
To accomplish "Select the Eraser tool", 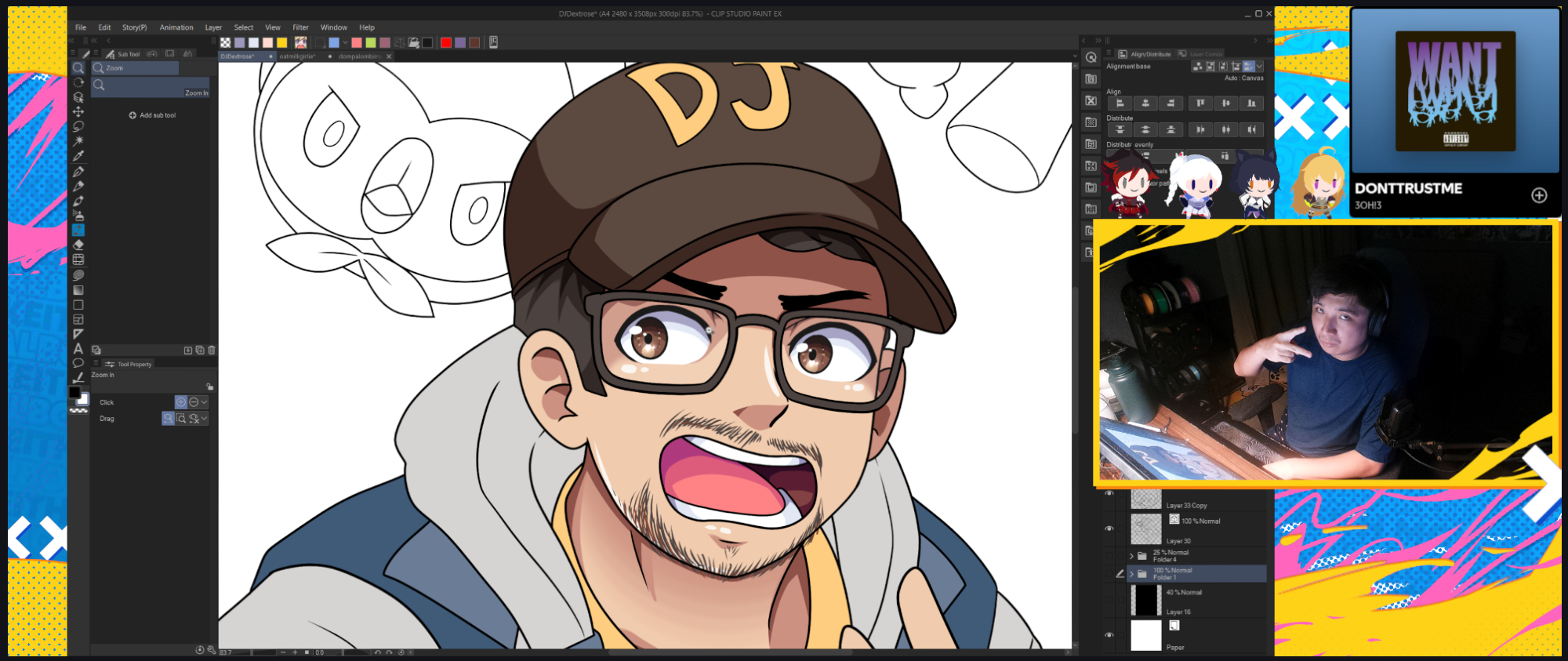I will (x=78, y=245).
